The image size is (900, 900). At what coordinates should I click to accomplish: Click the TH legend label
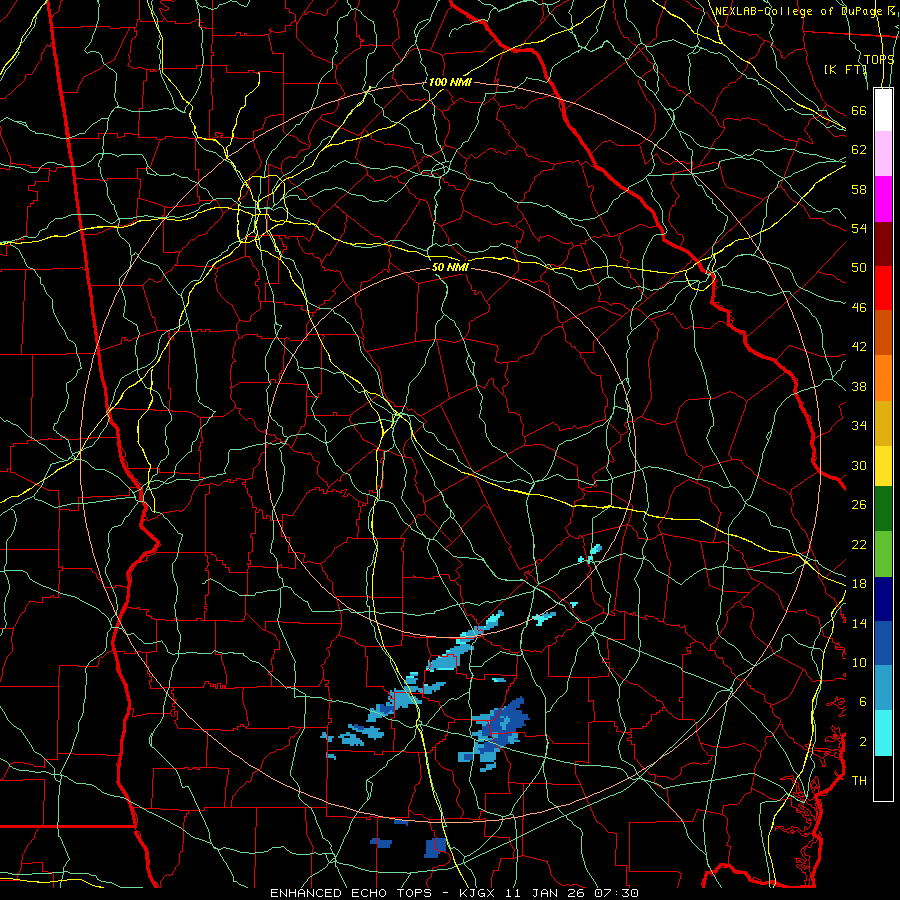coord(859,781)
